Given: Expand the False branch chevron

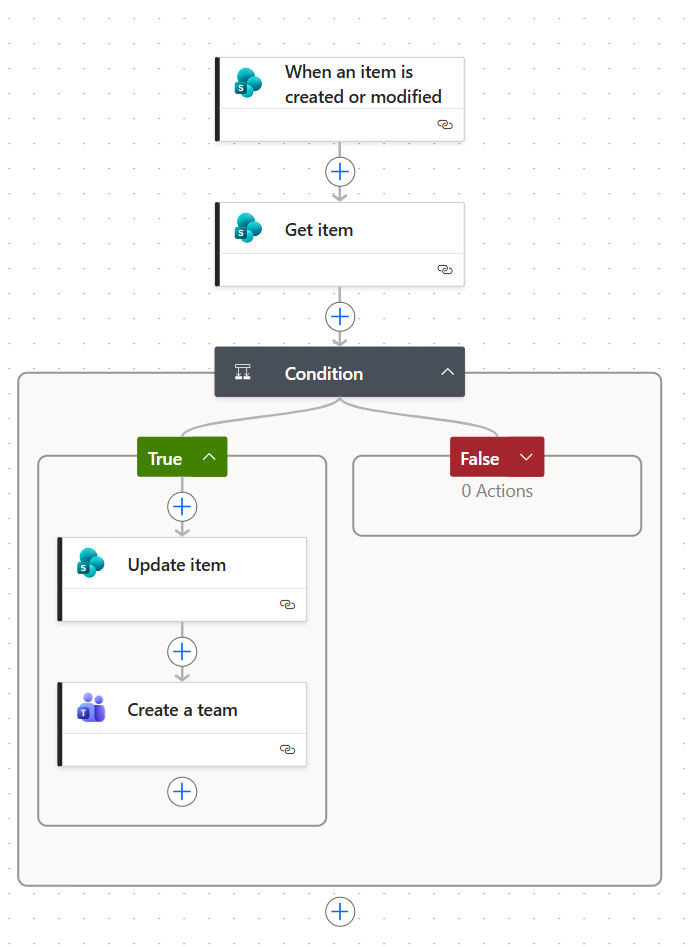Looking at the screenshot, I should coord(526,457).
